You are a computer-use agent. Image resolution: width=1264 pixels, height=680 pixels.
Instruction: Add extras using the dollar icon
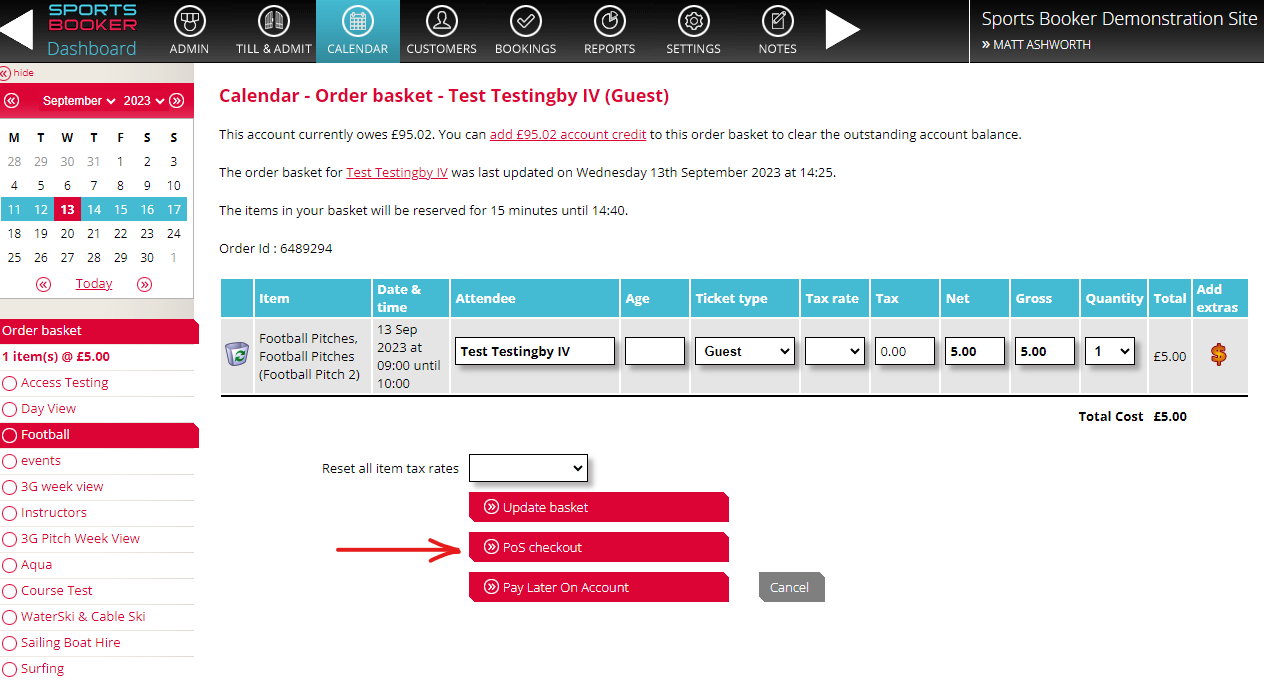pos(1218,354)
